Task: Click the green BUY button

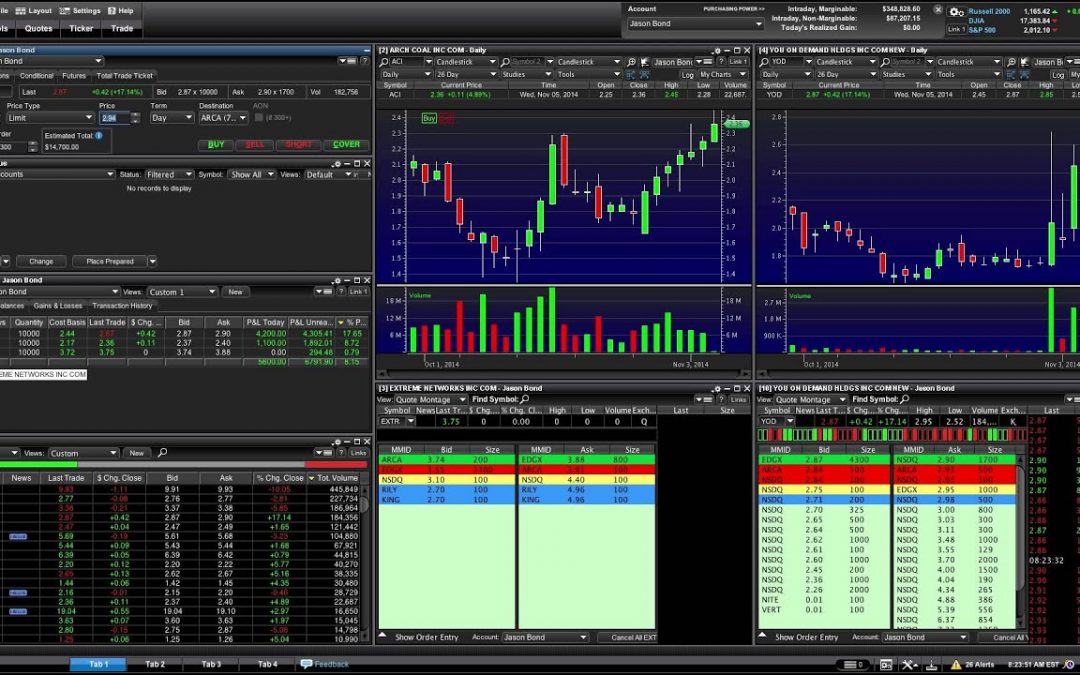Action: pos(216,145)
